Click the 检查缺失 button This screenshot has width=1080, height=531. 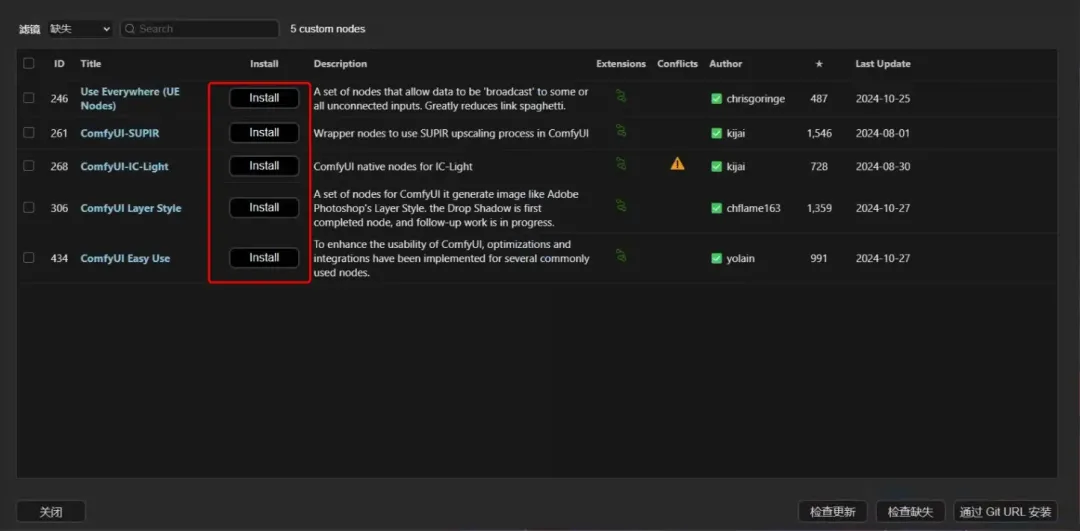pyautogui.click(x=911, y=512)
